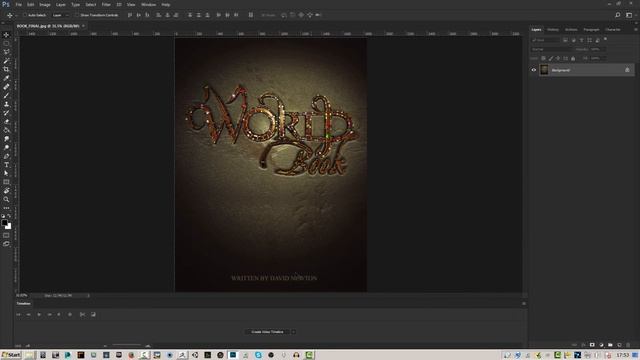This screenshot has height=360, width=640.
Task: Select the Paint Bucket tool
Action: 6,130
